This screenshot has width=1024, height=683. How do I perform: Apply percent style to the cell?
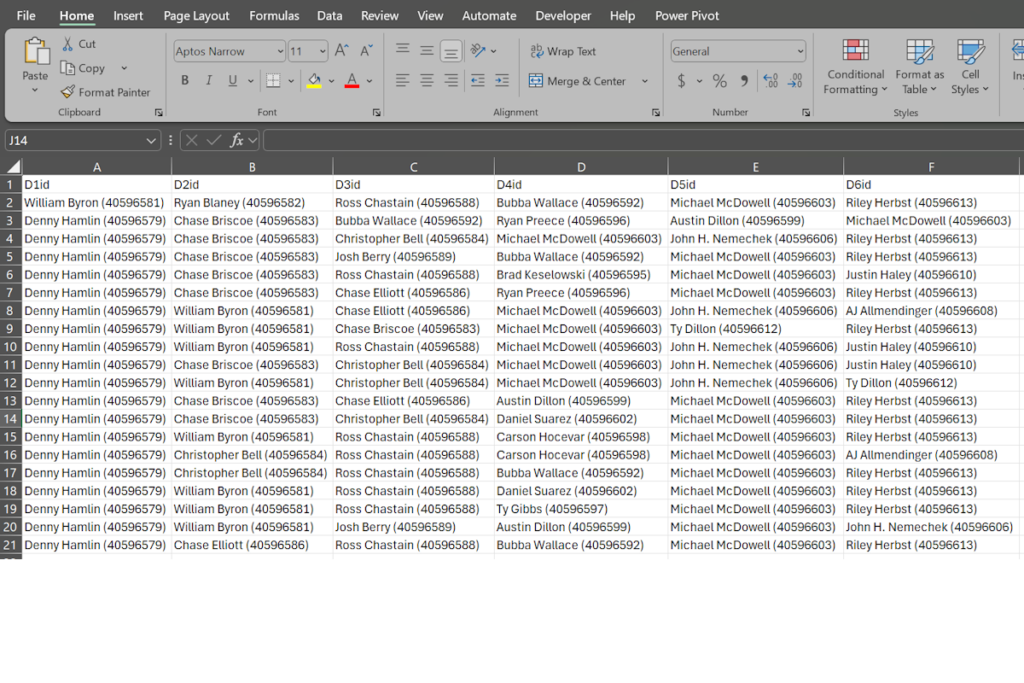(x=719, y=81)
